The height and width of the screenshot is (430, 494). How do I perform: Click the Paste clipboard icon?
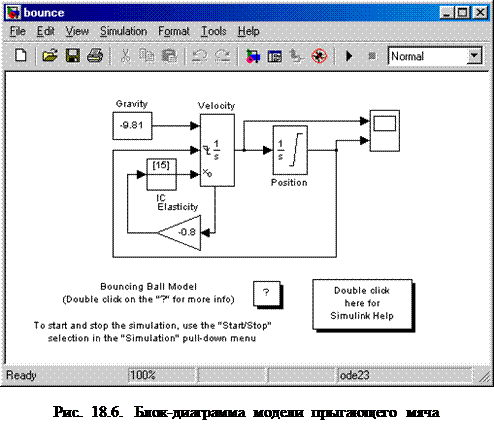click(169, 55)
